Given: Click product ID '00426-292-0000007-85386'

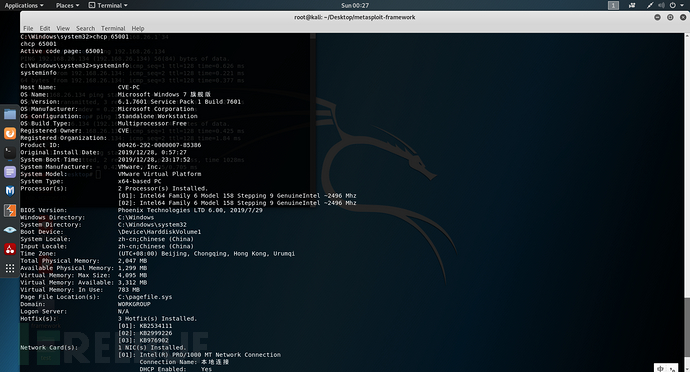Looking at the screenshot, I should tap(159, 145).
